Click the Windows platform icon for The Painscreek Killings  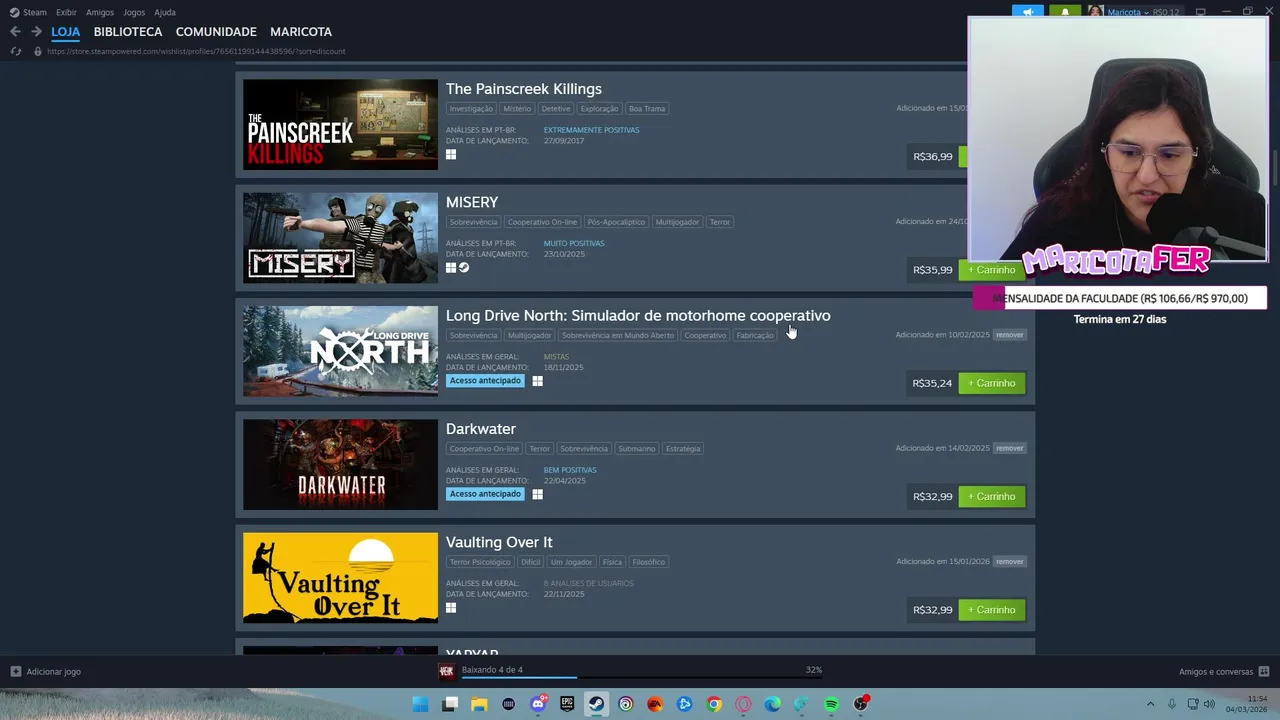click(x=451, y=154)
